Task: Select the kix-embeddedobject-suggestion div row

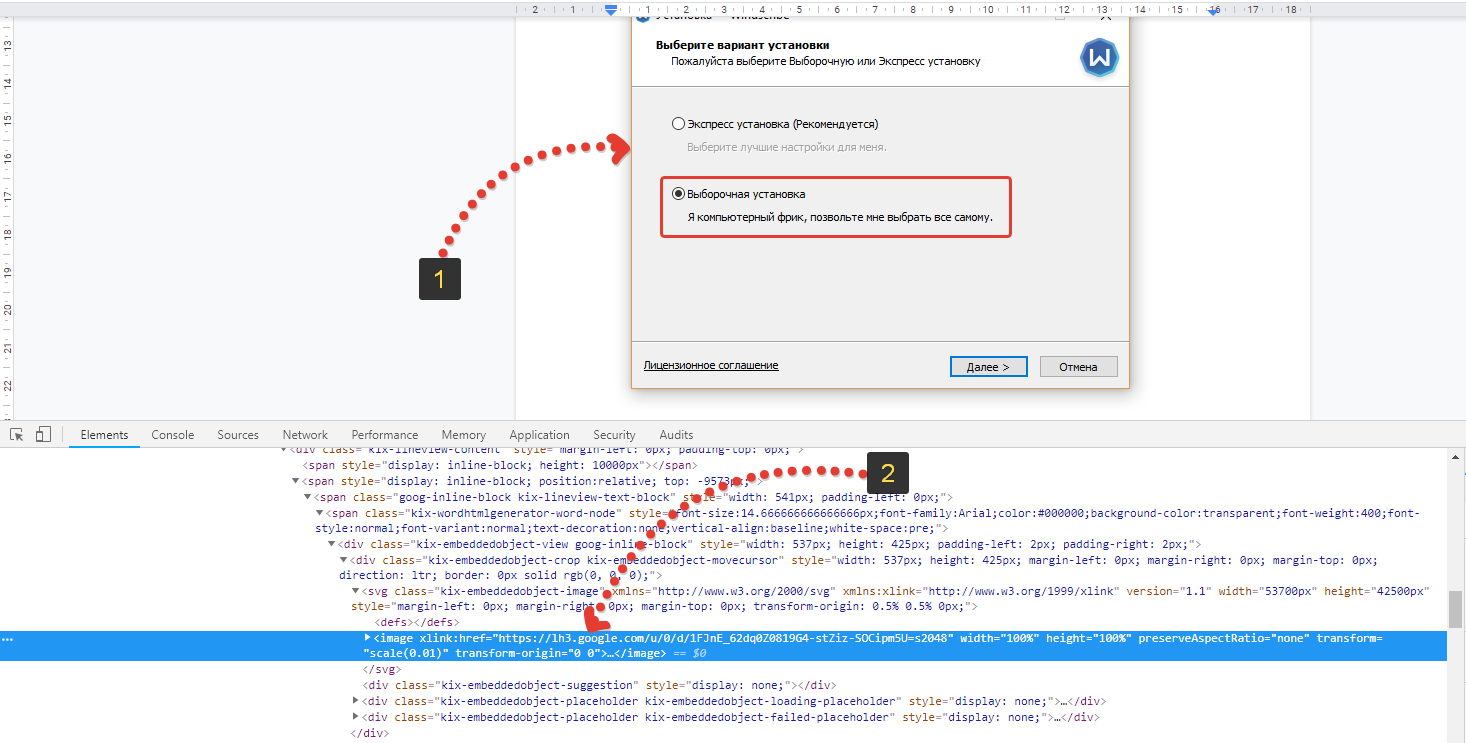Action: [x=599, y=685]
